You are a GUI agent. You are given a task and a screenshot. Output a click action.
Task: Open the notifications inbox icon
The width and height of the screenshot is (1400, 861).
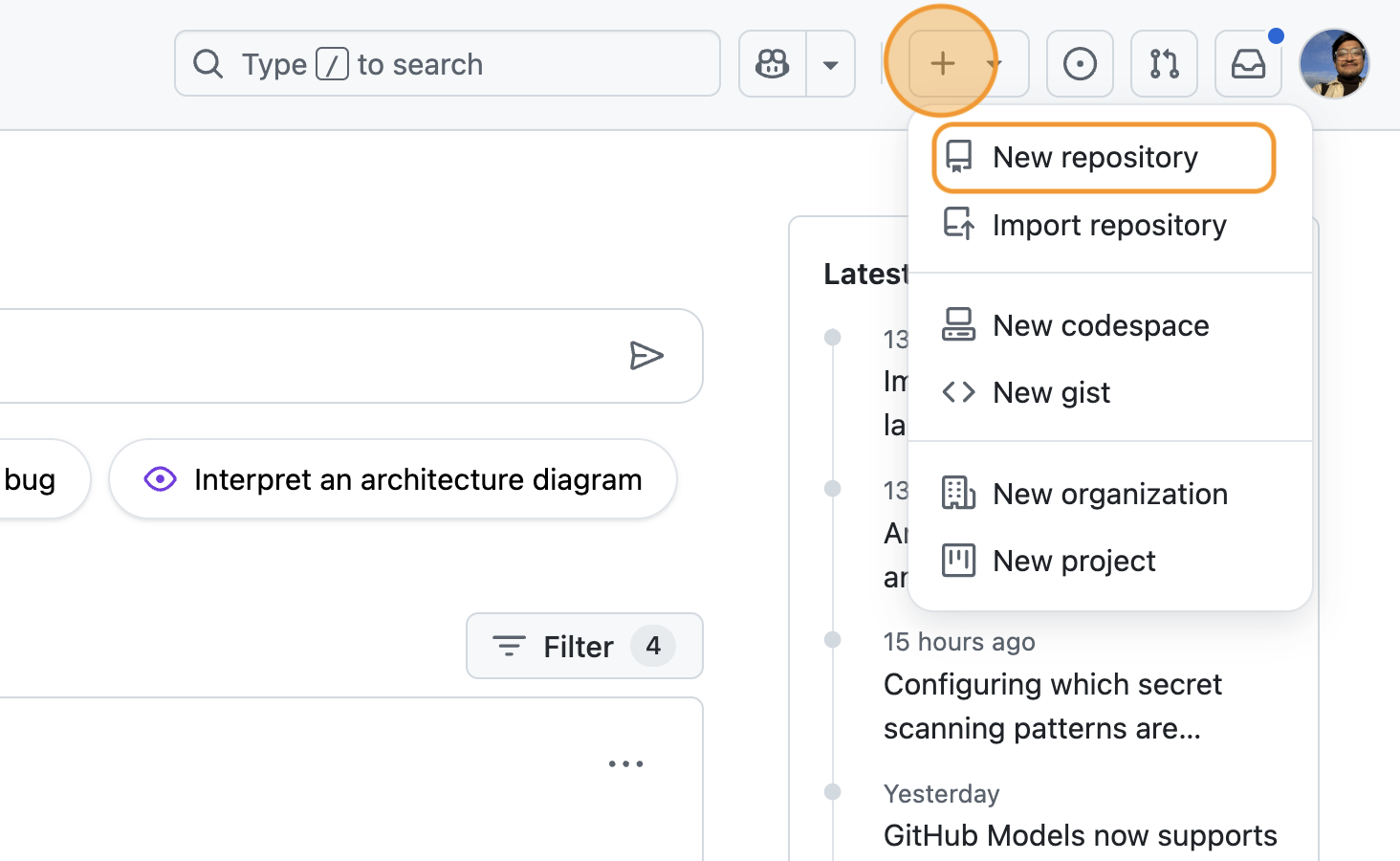[1248, 63]
